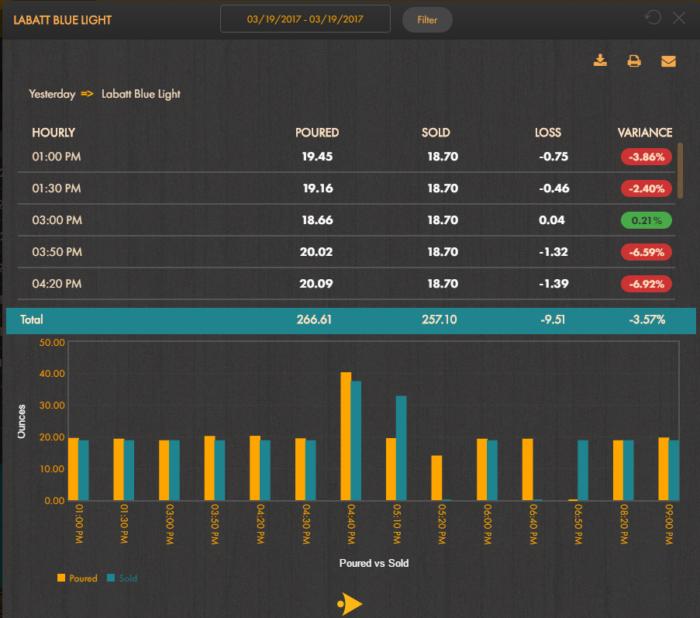
Task: Sort by LOSS column header
Action: [x=548, y=133]
